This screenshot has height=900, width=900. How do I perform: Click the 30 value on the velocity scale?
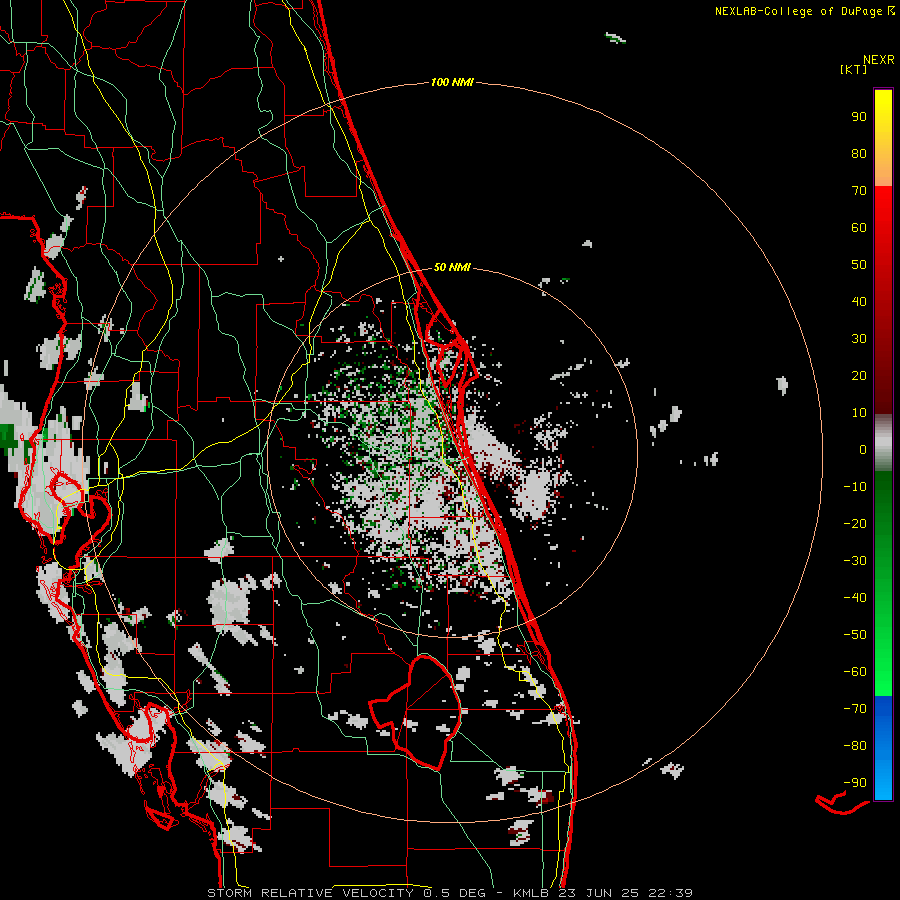[x=859, y=339]
